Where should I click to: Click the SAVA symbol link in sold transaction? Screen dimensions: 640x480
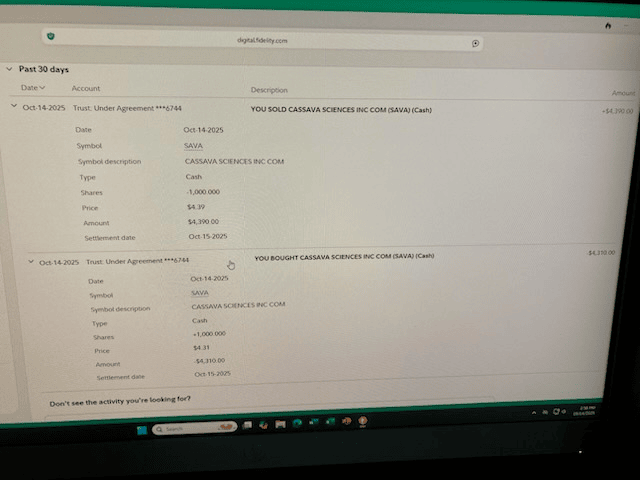tap(193, 146)
